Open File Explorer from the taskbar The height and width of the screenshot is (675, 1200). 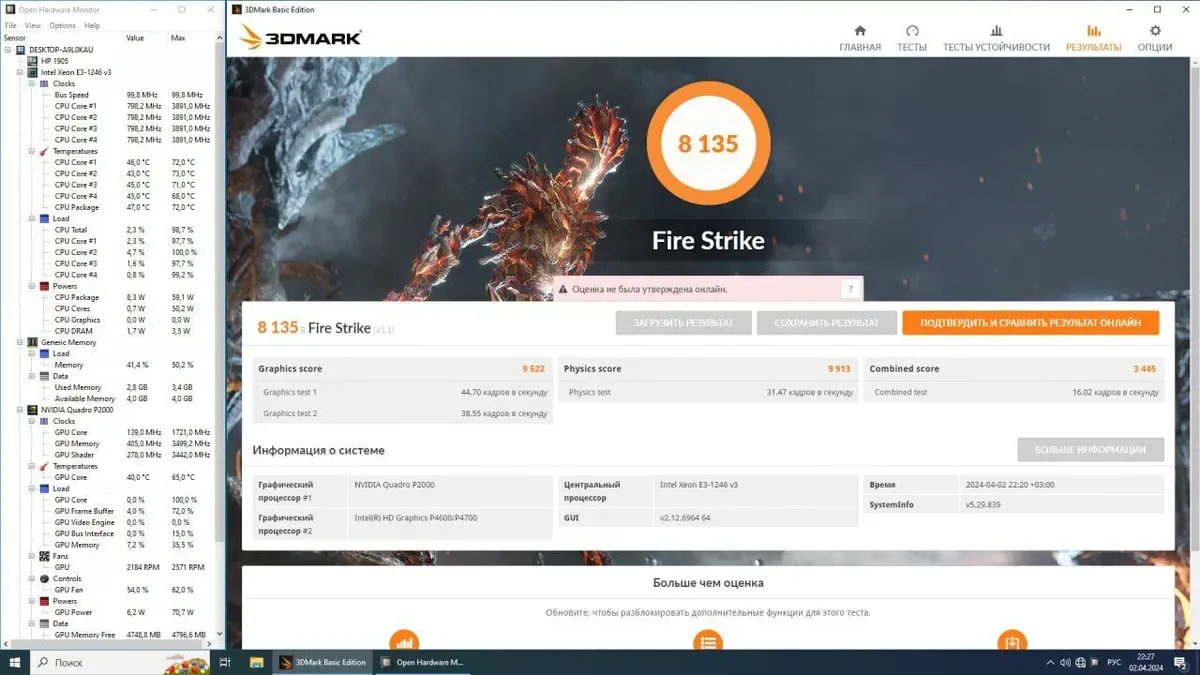[x=256, y=662]
